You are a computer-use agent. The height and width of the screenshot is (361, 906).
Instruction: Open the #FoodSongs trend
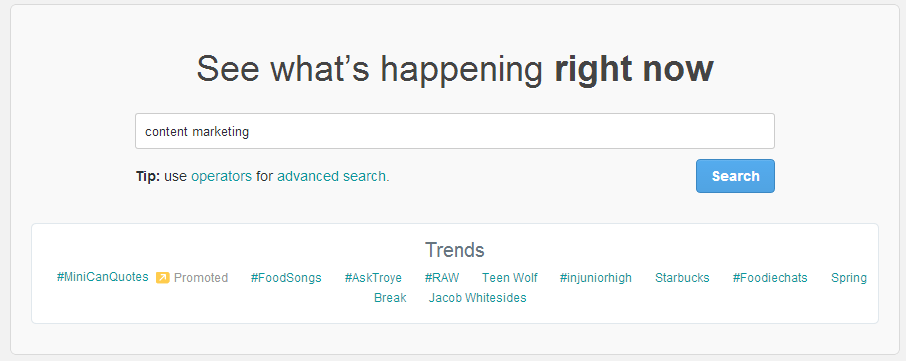286,278
